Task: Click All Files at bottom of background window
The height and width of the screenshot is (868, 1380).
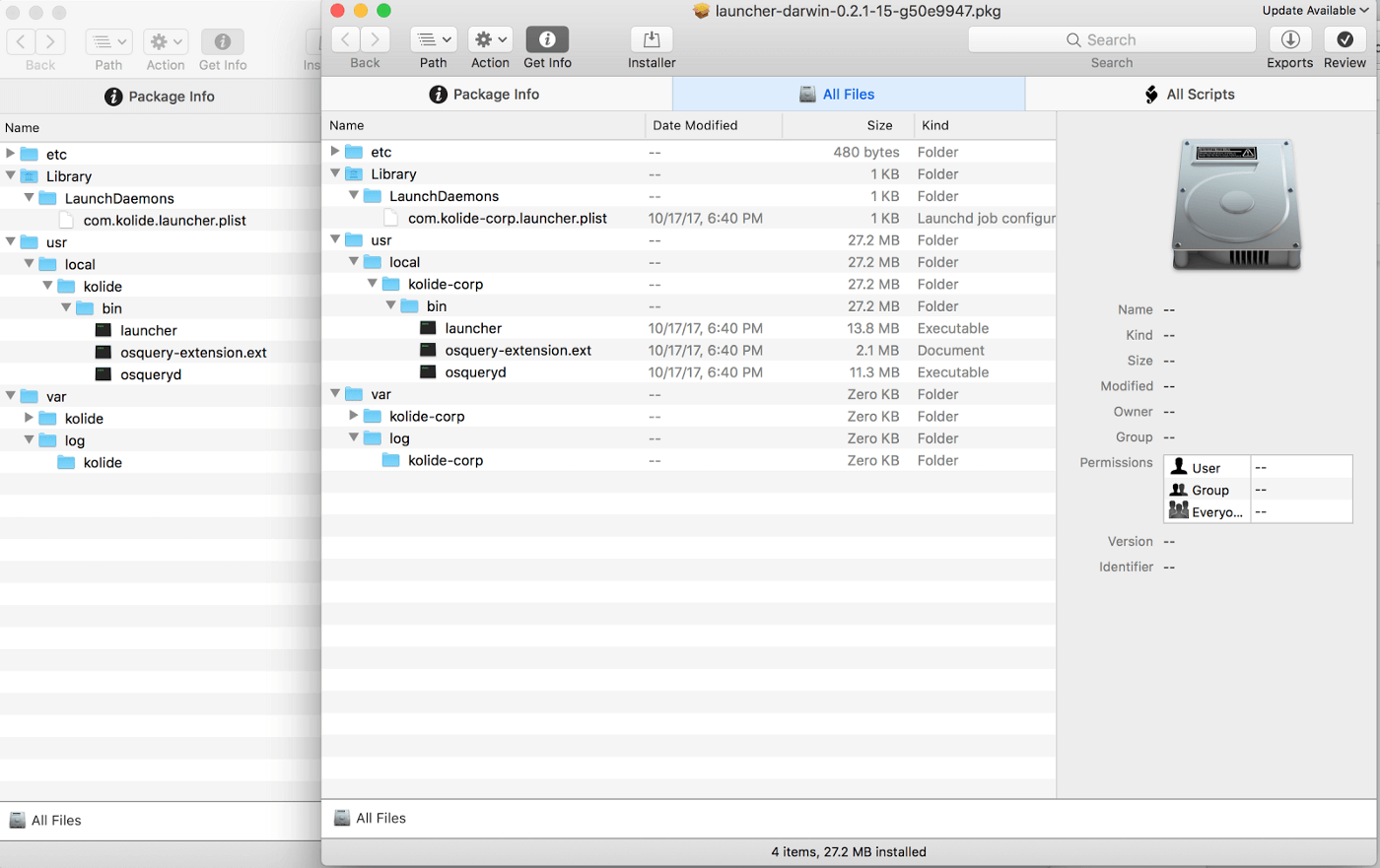Action: tap(45, 820)
